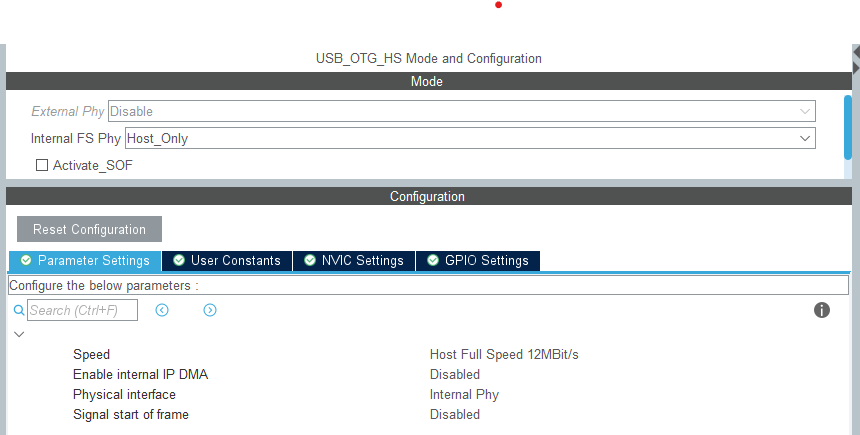This screenshot has height=435, width=860.
Task: Click the Host Full Speed 12MBit/s value
Action: click(x=504, y=354)
